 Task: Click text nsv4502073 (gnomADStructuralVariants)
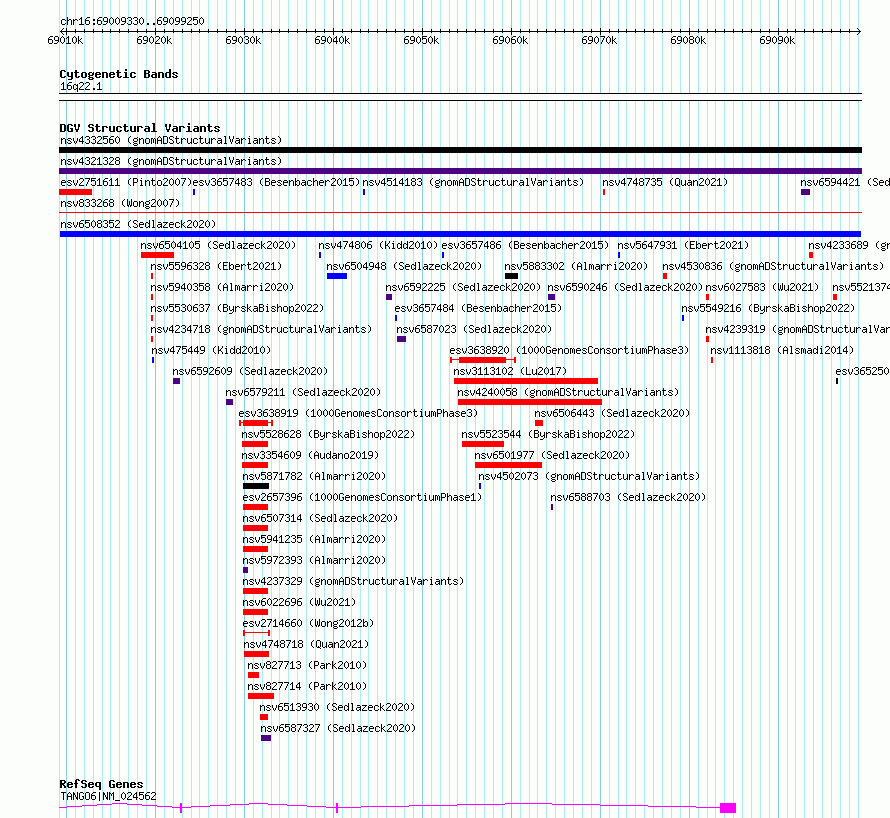coord(589,476)
